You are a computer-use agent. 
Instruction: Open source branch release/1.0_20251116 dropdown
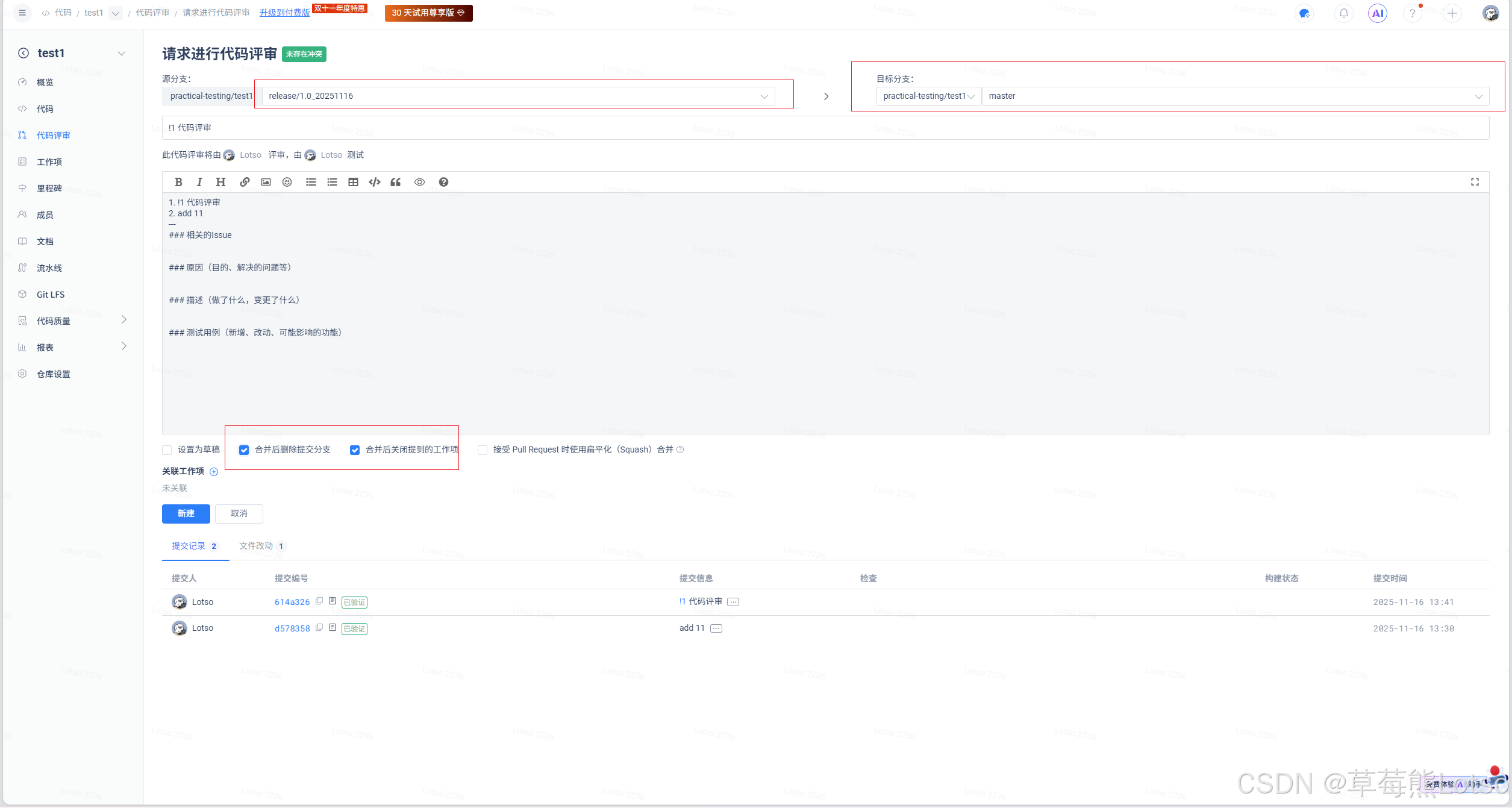coord(518,96)
